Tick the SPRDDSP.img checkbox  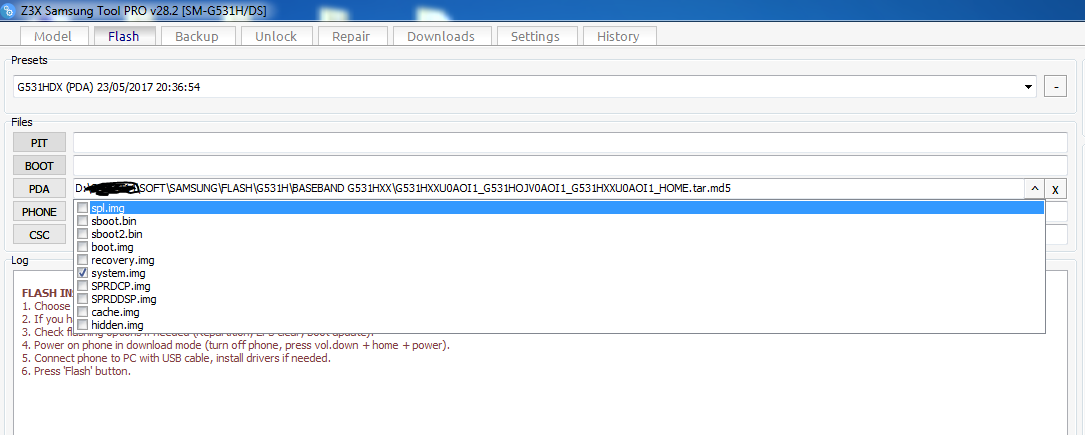[x=83, y=299]
